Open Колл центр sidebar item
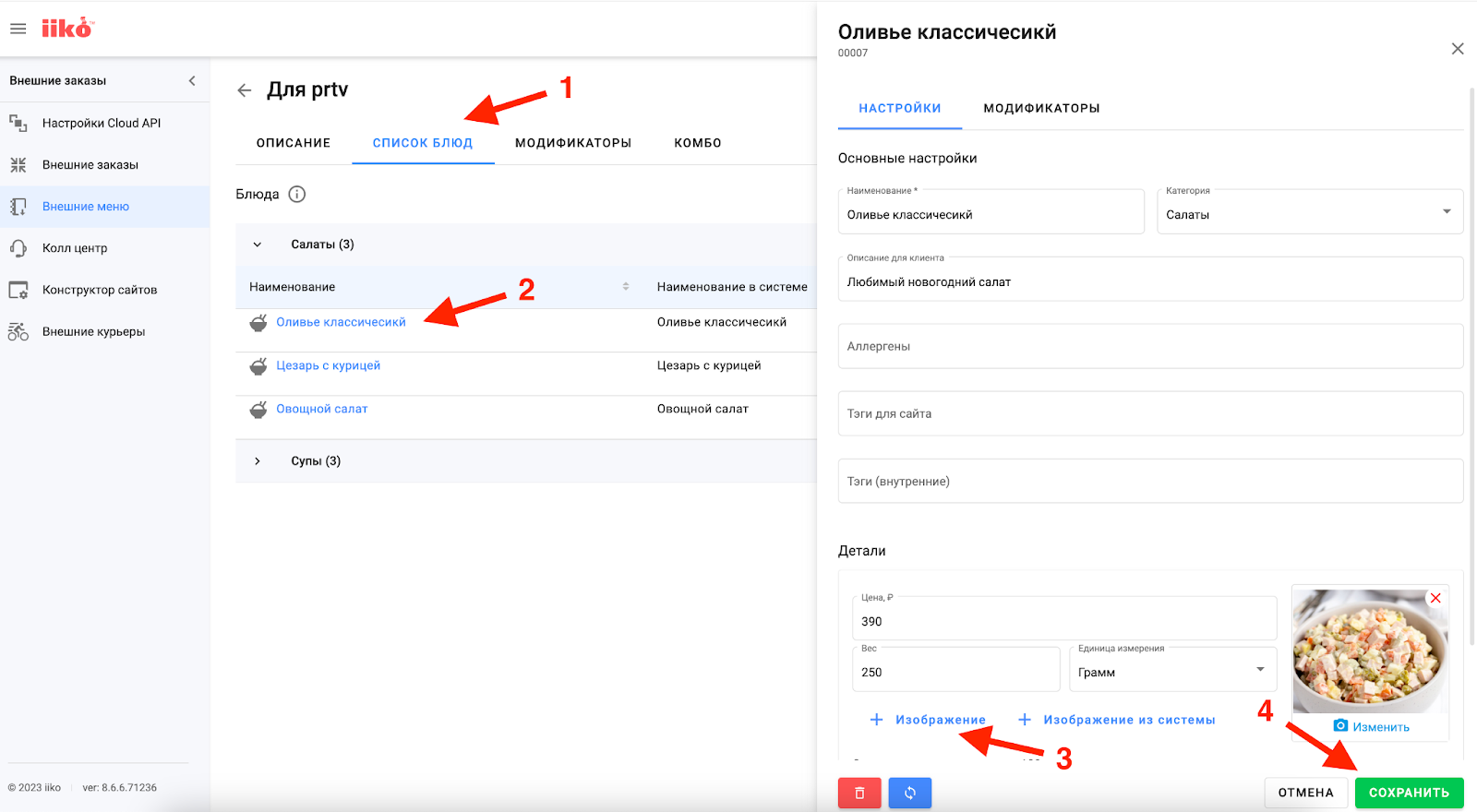 [x=105, y=248]
